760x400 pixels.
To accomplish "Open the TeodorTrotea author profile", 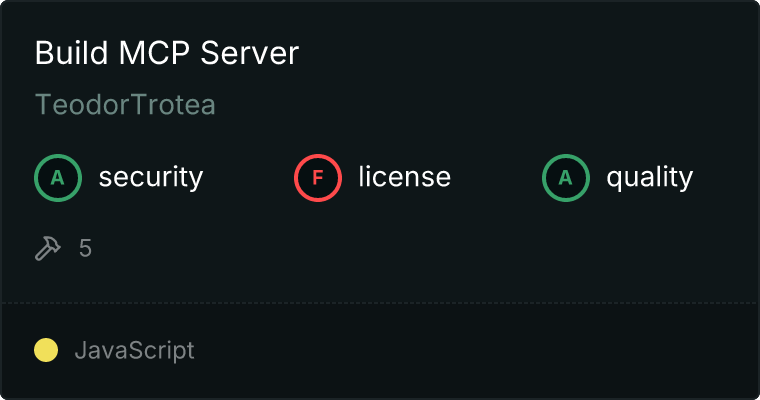I will [125, 104].
